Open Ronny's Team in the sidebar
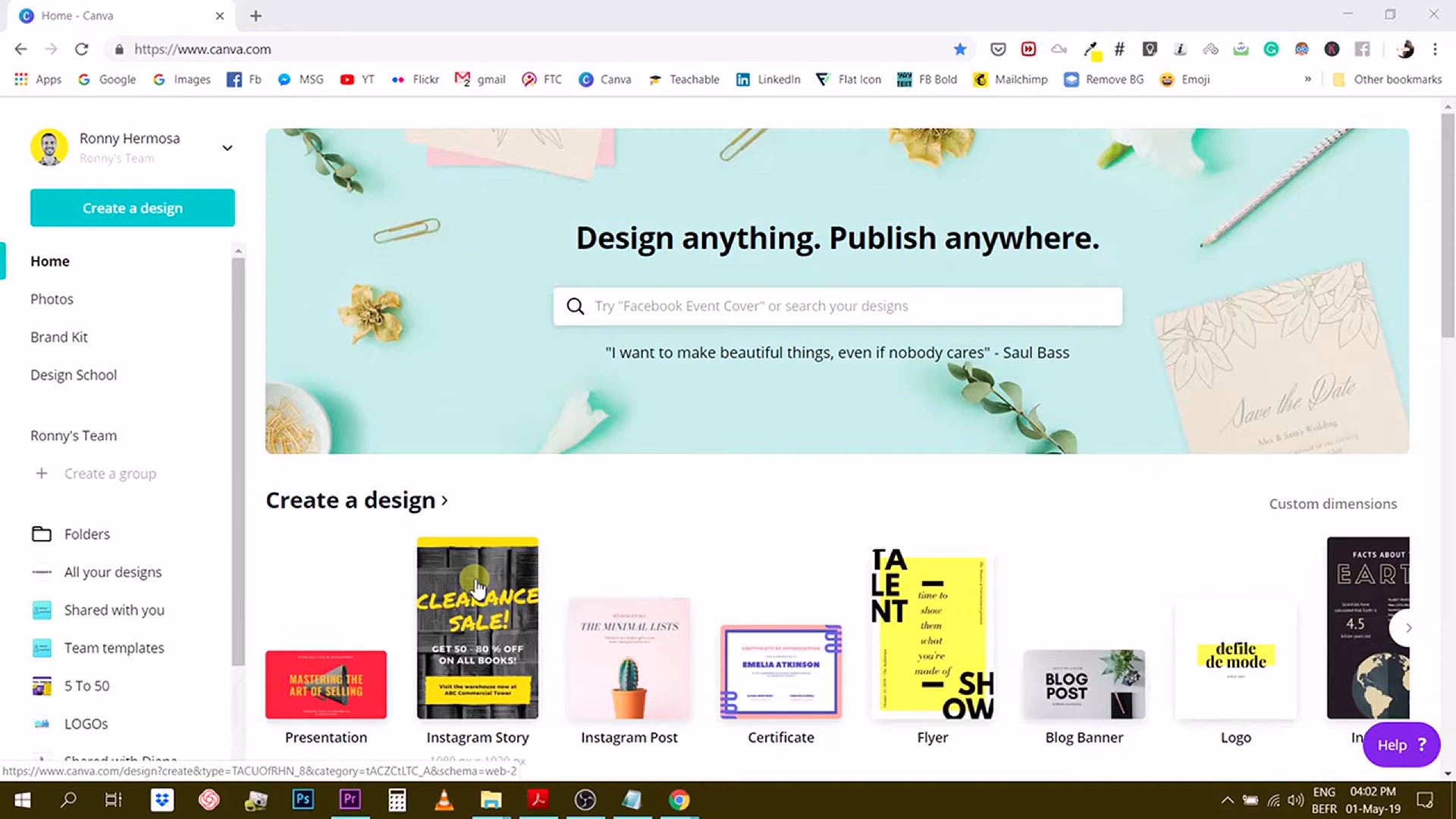 74,435
